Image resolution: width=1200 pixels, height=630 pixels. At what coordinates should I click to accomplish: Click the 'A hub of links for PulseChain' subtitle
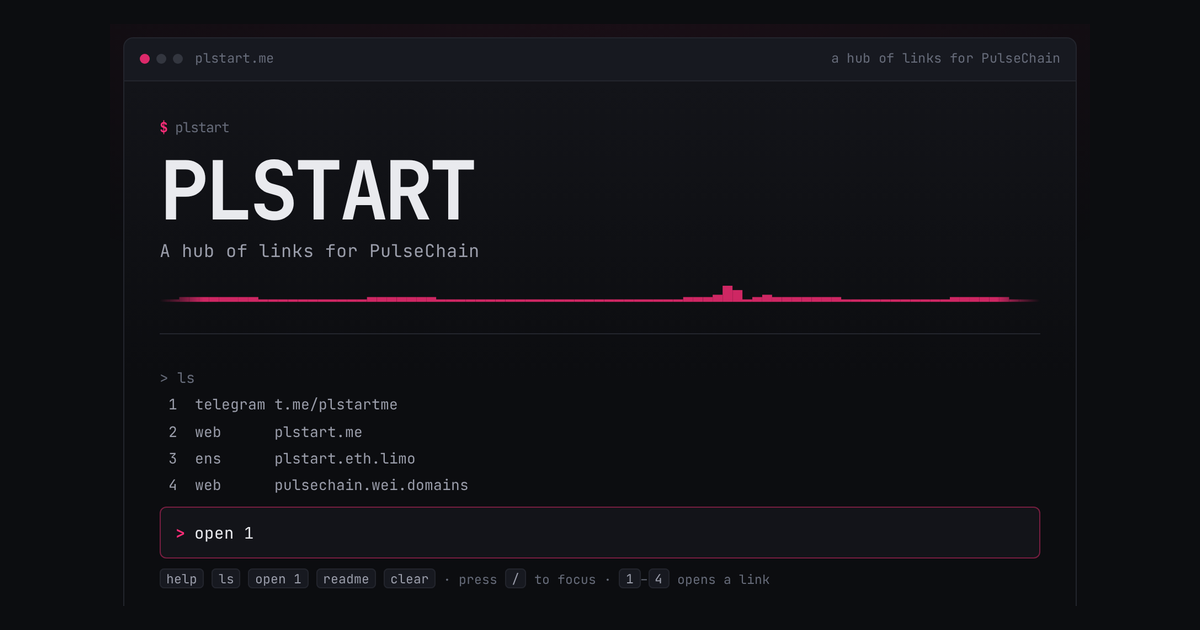point(320,251)
